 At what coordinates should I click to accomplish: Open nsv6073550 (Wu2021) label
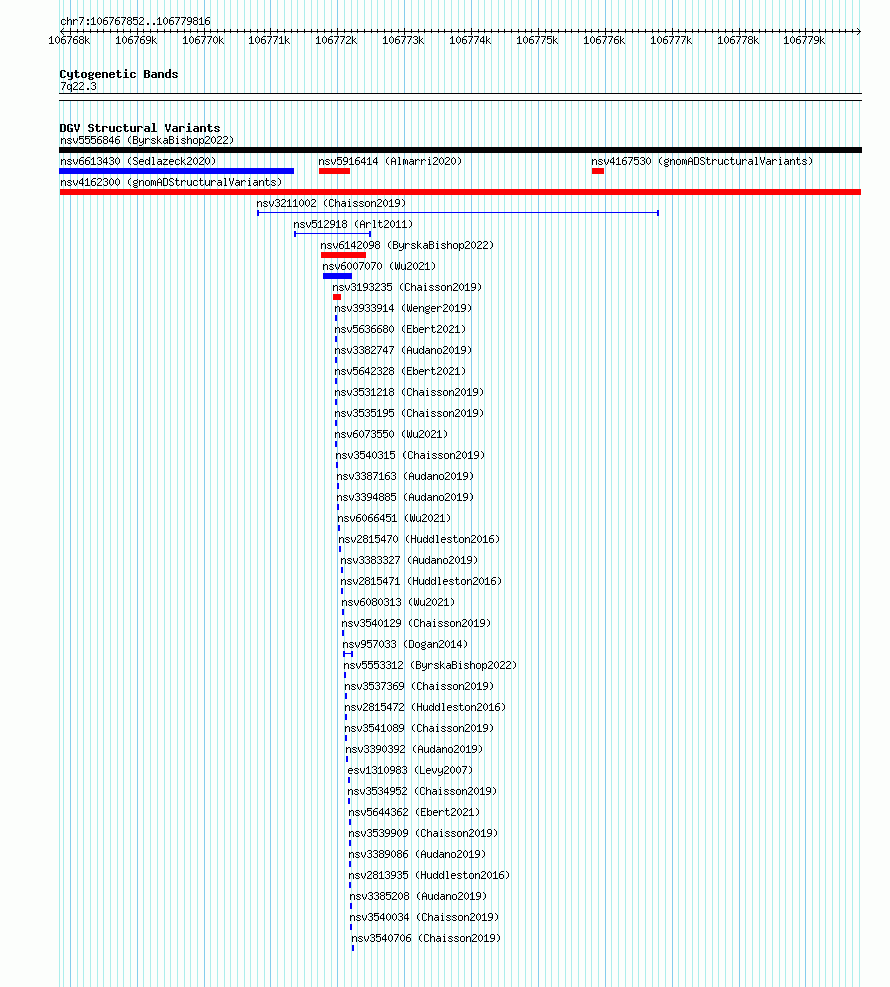click(x=391, y=434)
